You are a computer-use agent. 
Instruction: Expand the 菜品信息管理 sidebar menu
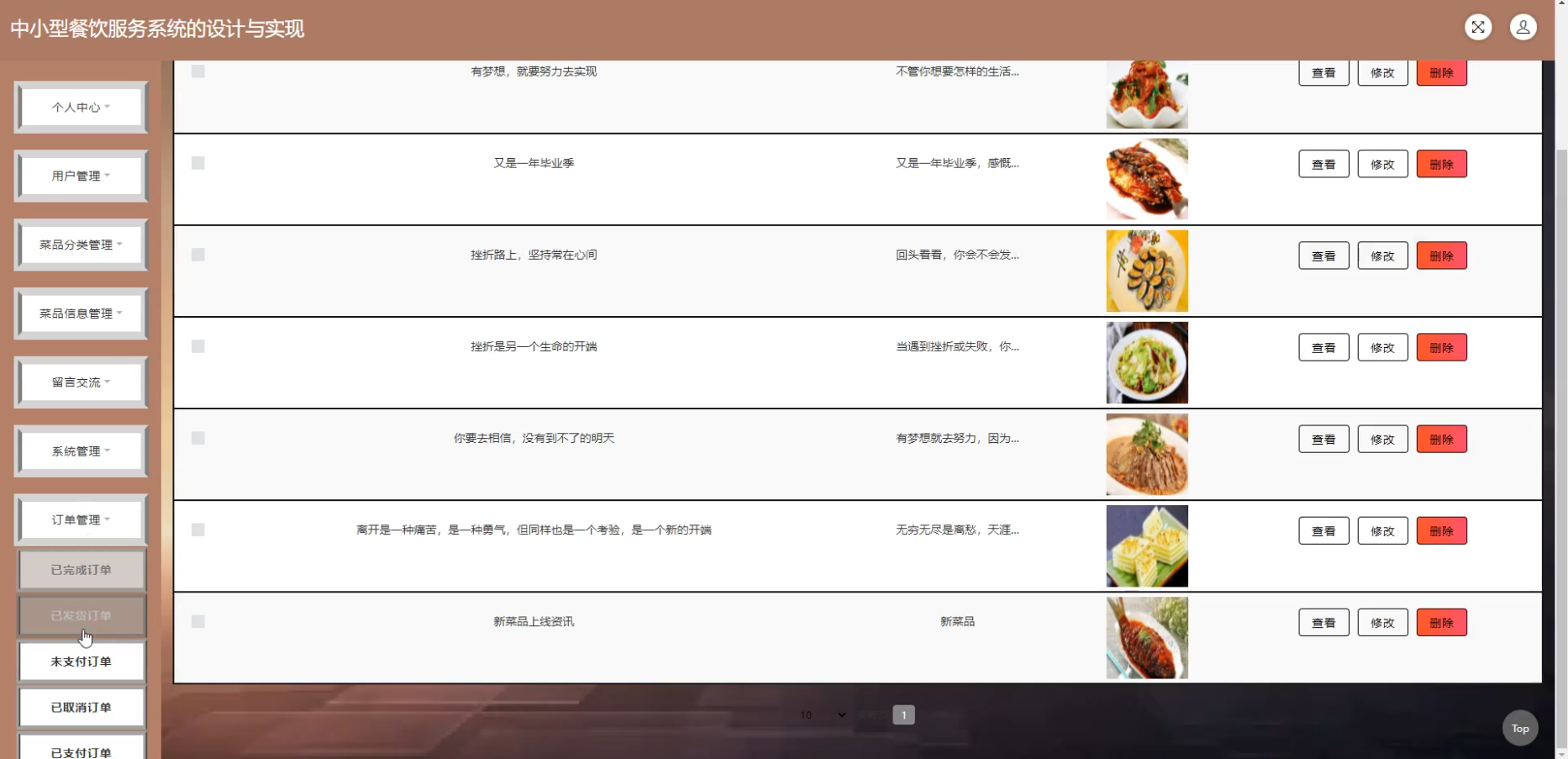[81, 314]
